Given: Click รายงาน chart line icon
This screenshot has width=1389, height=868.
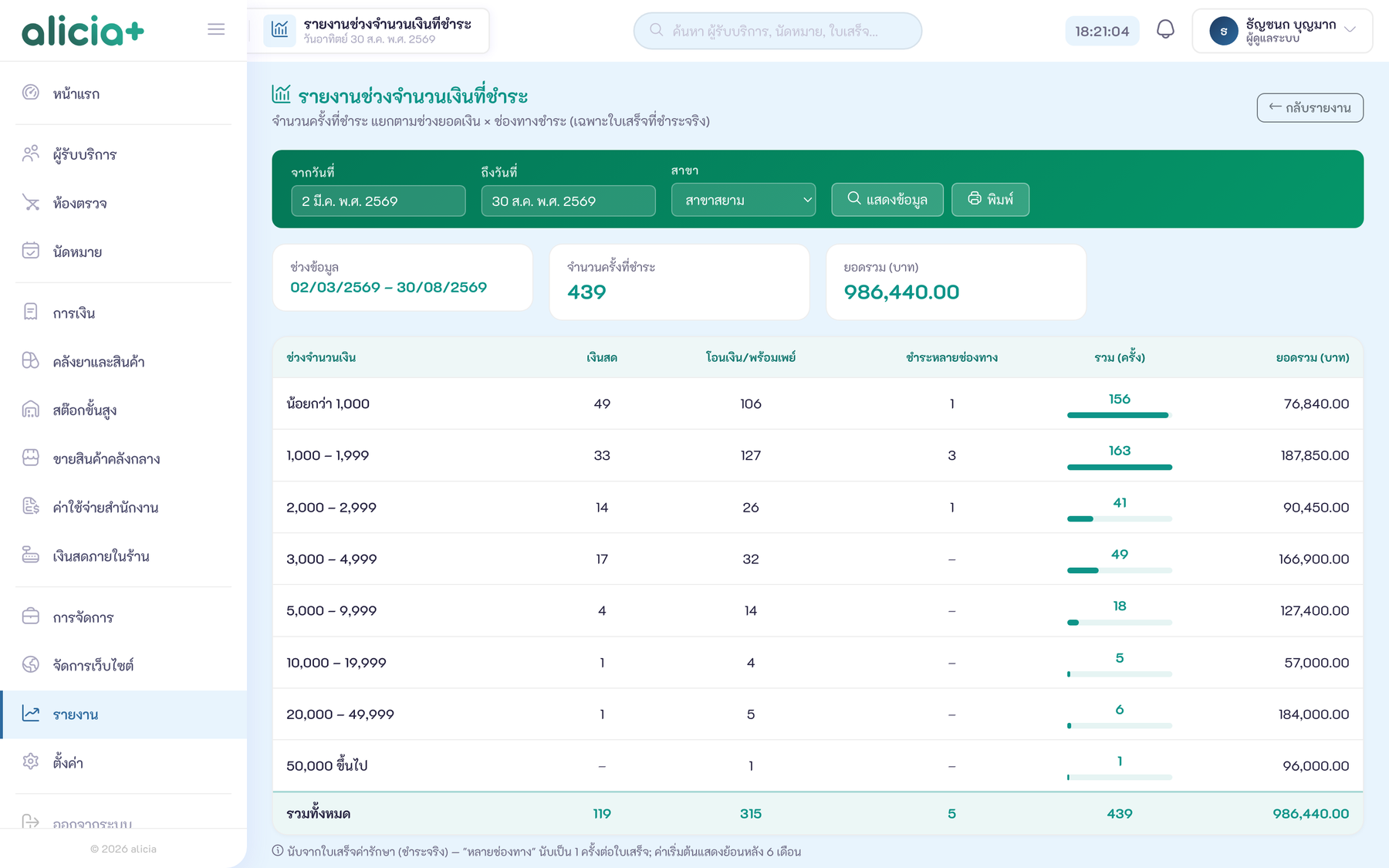Looking at the screenshot, I should pos(31,714).
